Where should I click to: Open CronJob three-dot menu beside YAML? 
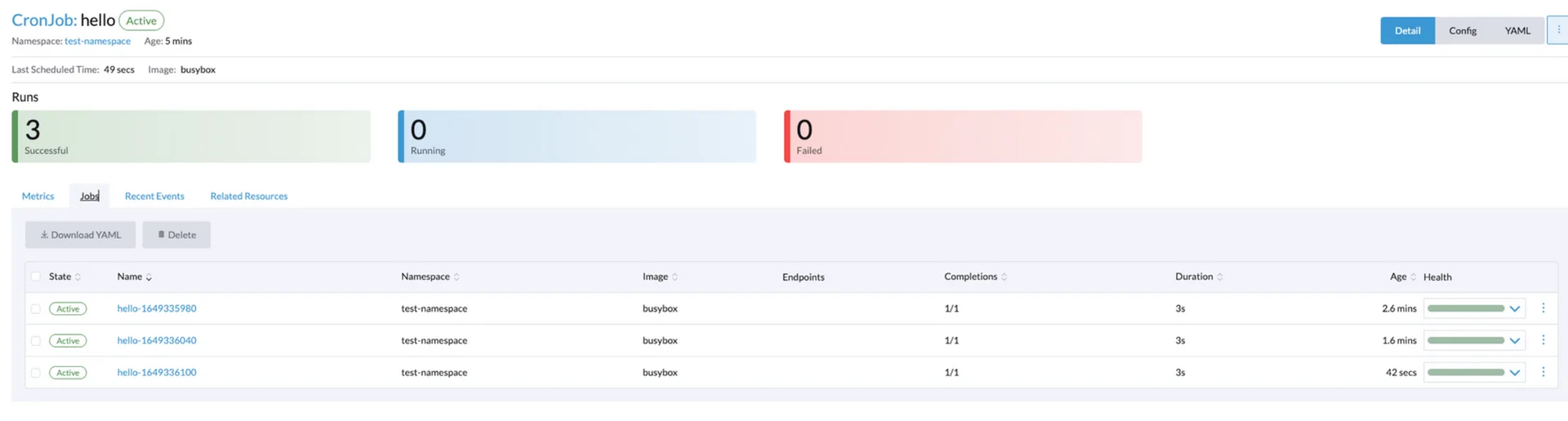pyautogui.click(x=1557, y=30)
